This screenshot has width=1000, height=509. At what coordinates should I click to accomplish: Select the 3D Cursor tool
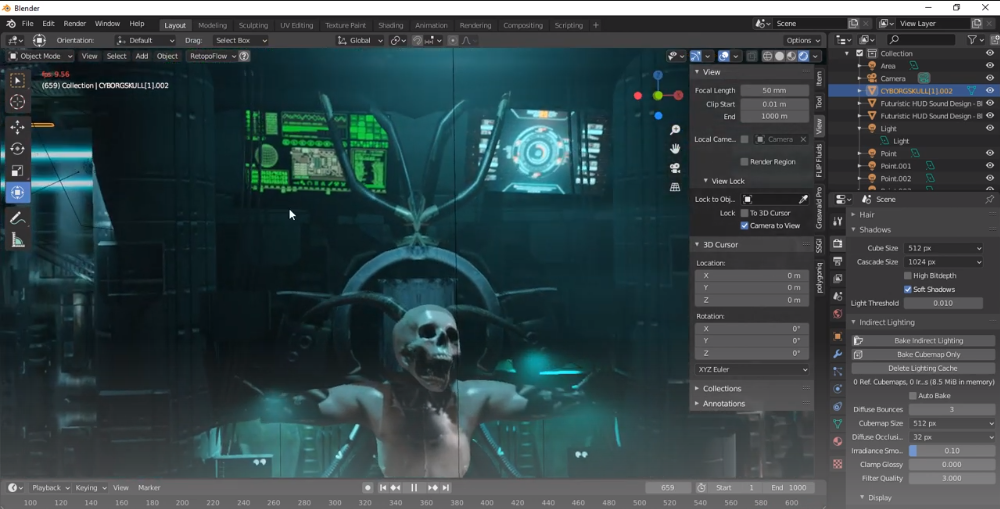pyautogui.click(x=17, y=102)
